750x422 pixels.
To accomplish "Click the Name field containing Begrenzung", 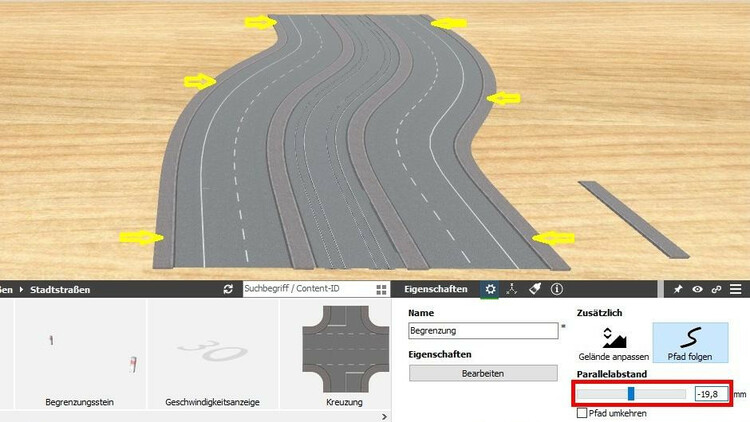I will (483, 331).
